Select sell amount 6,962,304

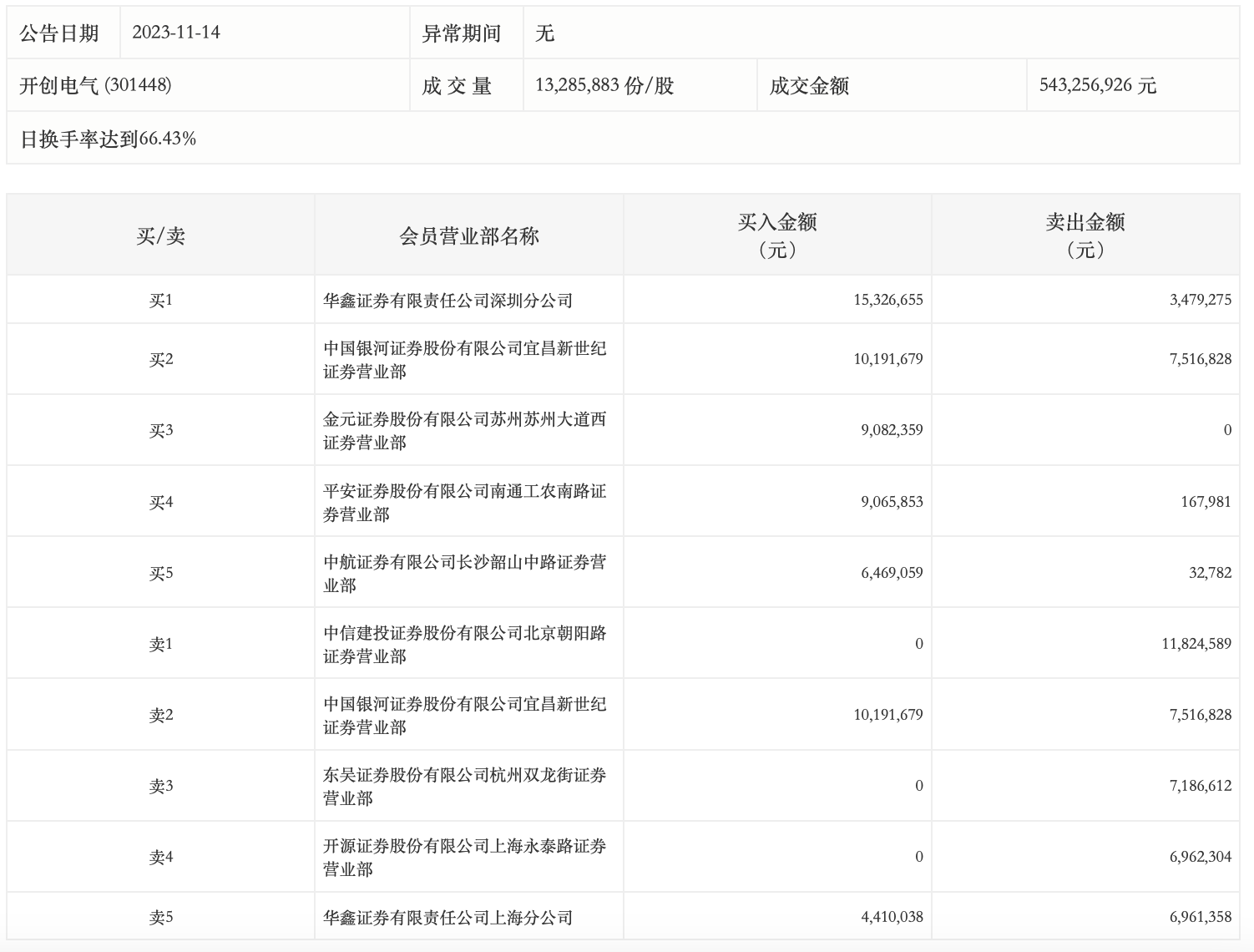1201,857
